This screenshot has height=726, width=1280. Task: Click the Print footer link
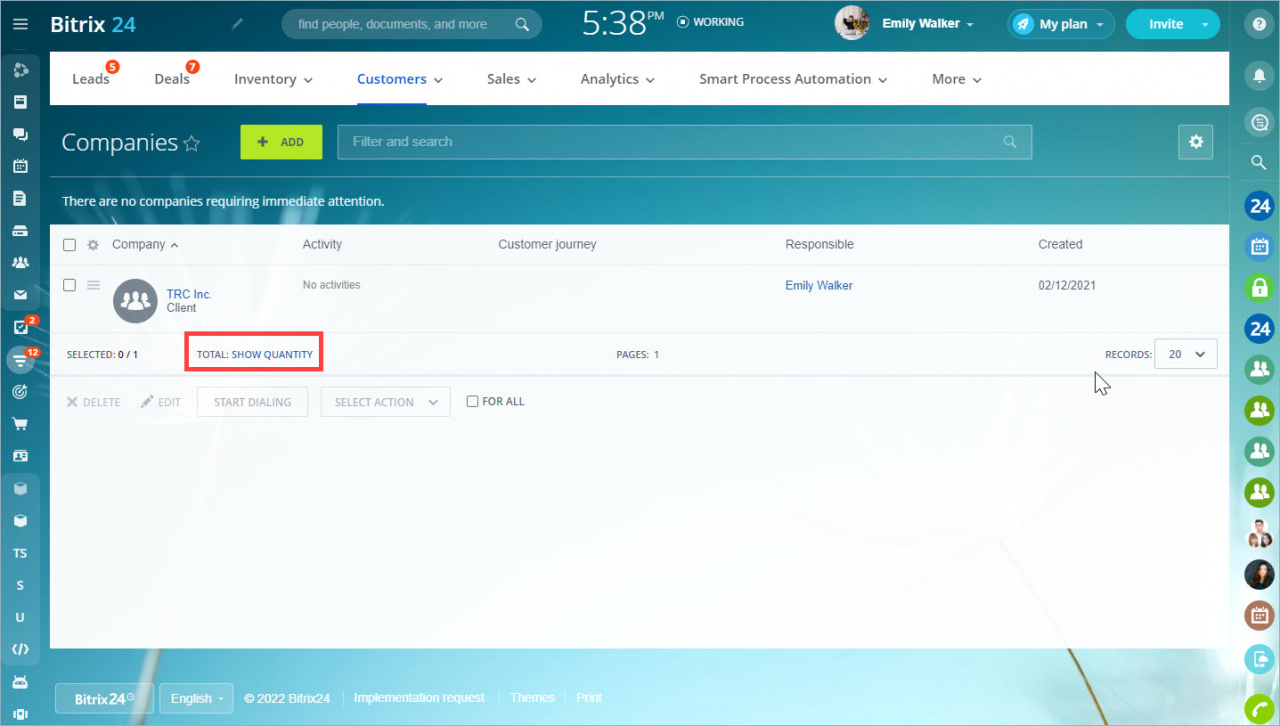click(589, 698)
